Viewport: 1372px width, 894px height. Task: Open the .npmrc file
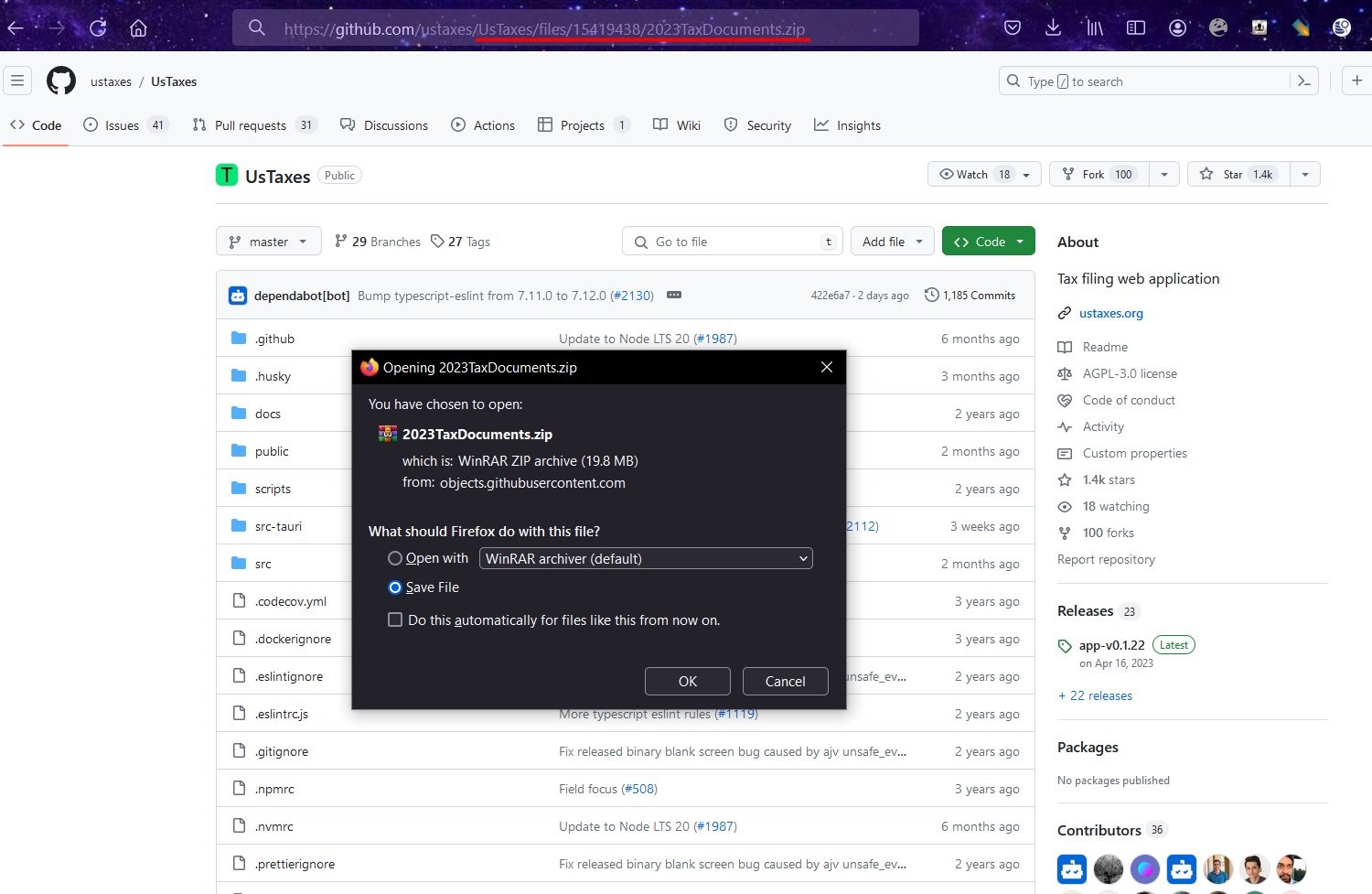pos(274,789)
